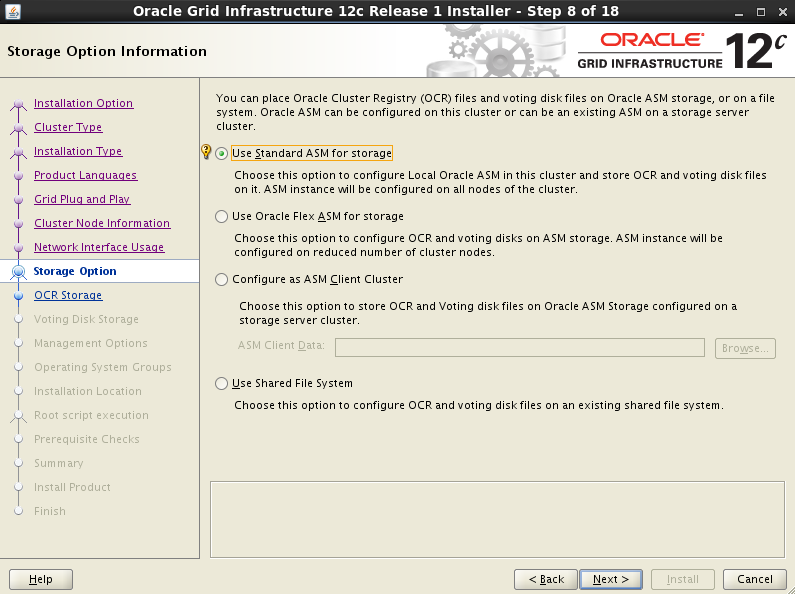Open the OCR Storage step link
Viewport: 795px width, 594px height.
point(68,295)
